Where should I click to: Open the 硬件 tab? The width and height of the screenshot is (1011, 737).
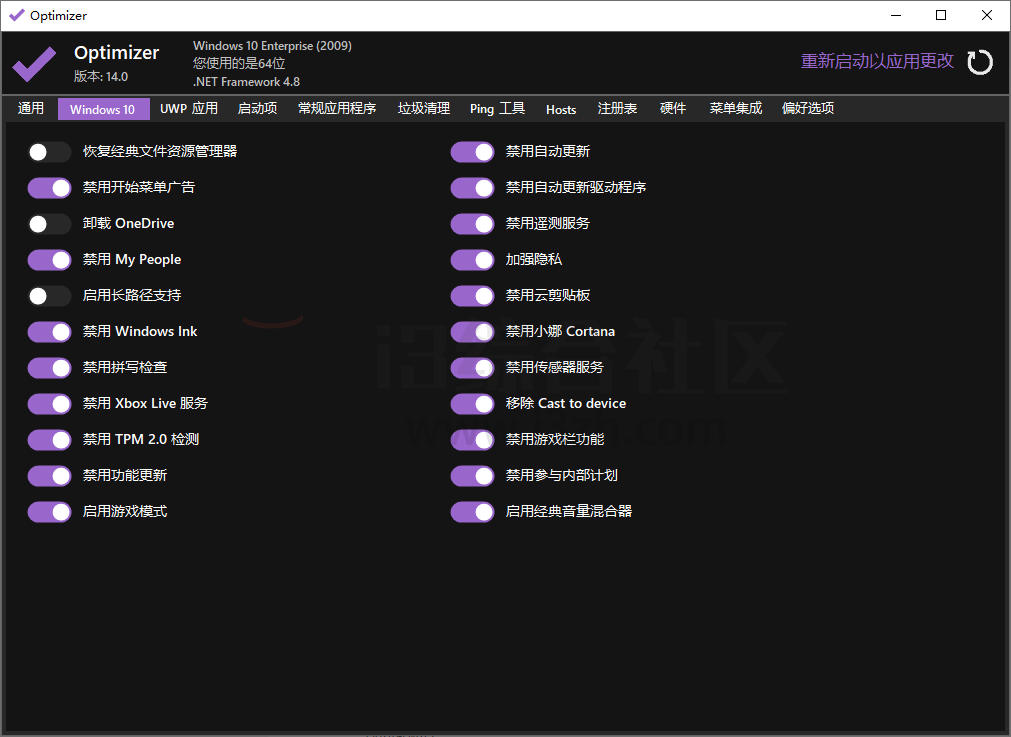672,108
